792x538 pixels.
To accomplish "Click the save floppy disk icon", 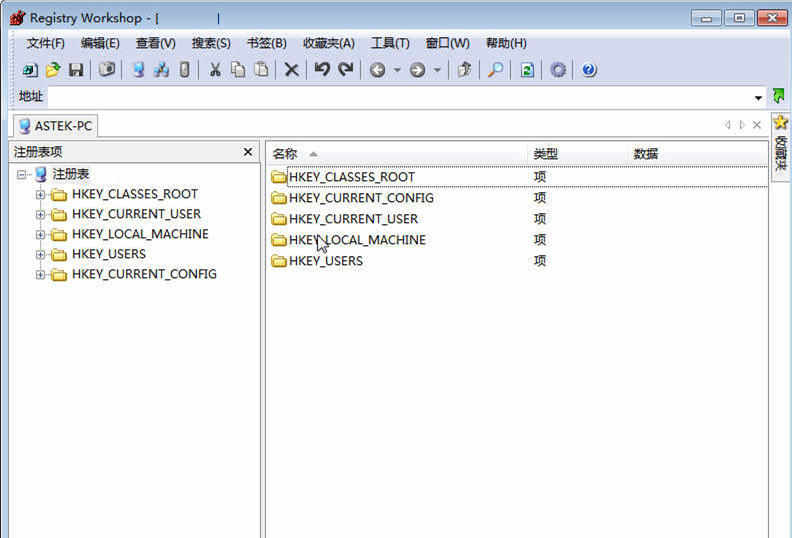I will pyautogui.click(x=76, y=70).
